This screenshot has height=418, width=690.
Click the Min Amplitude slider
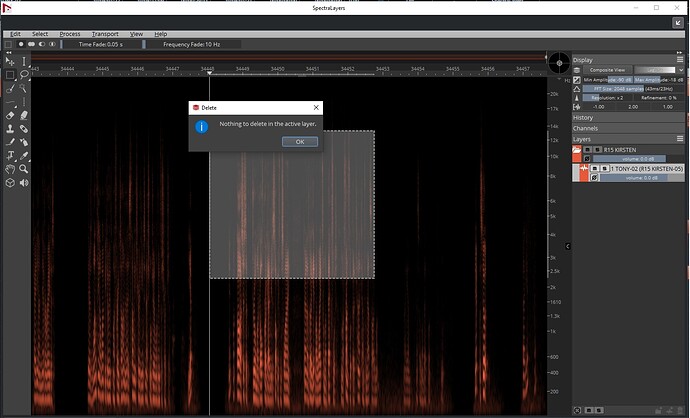point(608,80)
